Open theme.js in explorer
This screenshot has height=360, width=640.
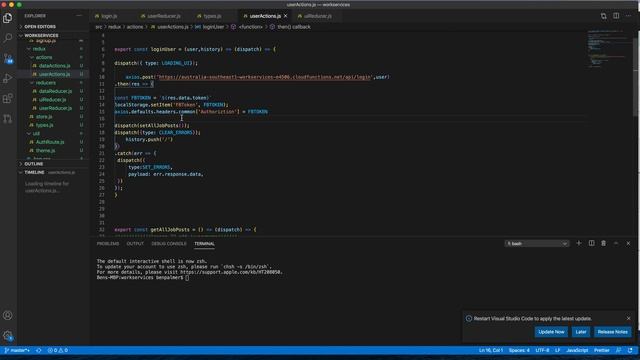pos(45,151)
